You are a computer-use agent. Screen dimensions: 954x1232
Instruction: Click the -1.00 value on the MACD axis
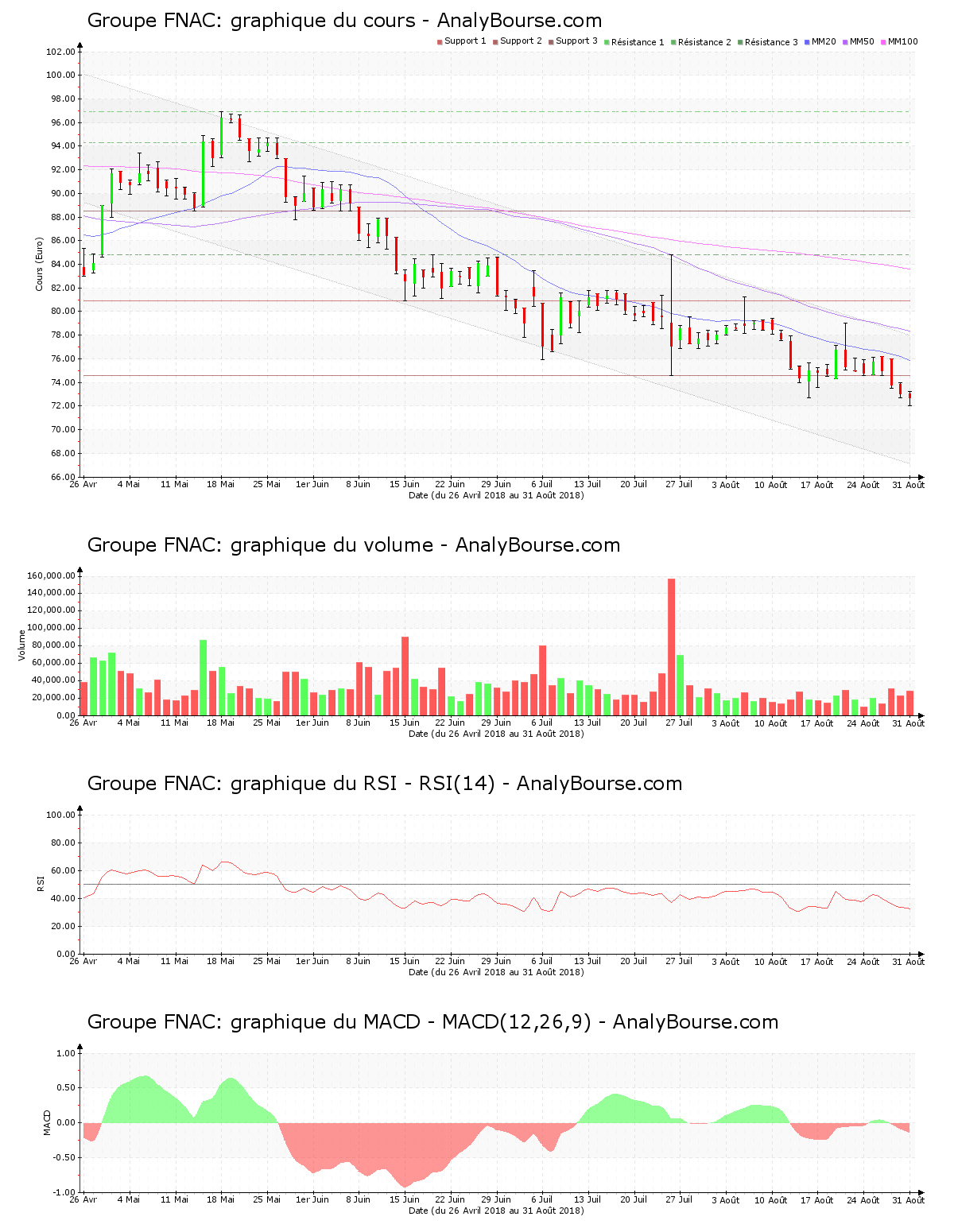(64, 1192)
